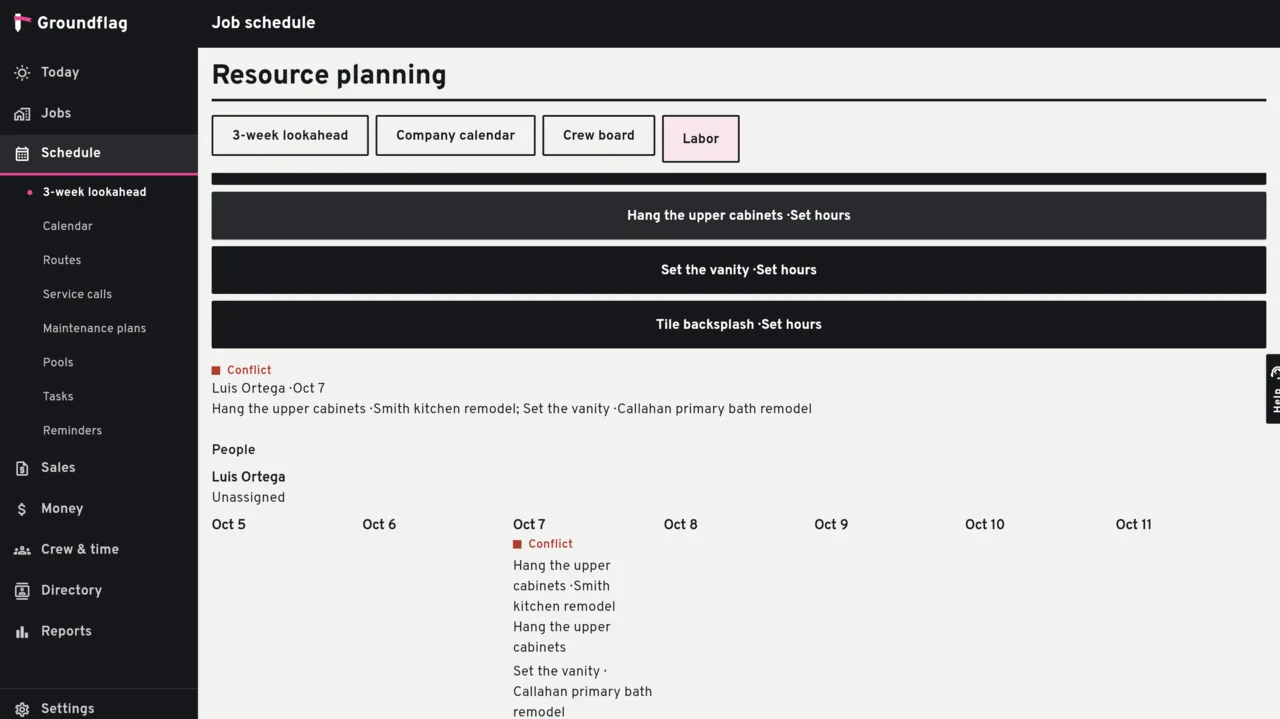Open the Reports bar chart icon
This screenshot has width=1280, height=719.
coord(22,632)
